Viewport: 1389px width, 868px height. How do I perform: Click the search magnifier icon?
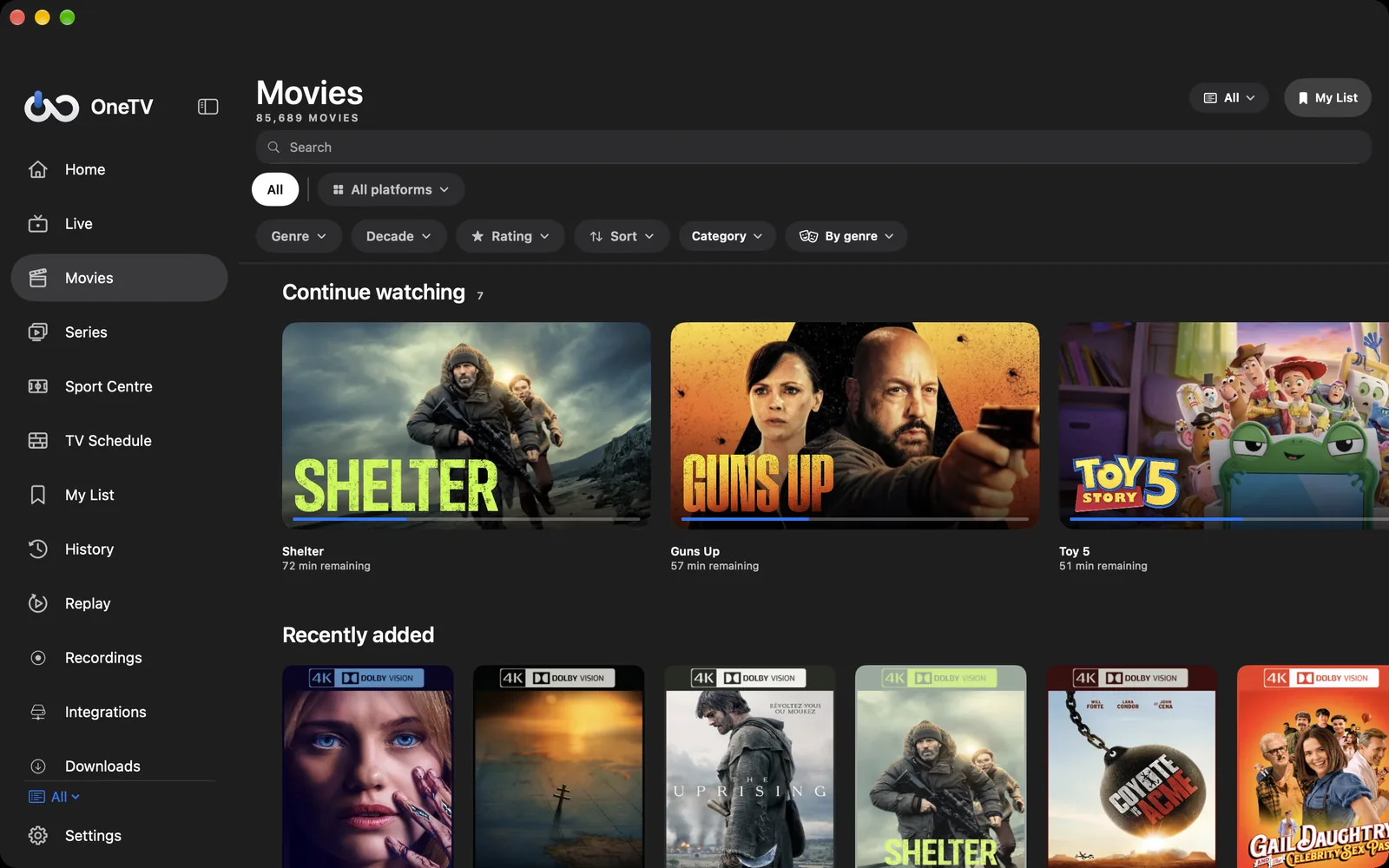point(273,148)
